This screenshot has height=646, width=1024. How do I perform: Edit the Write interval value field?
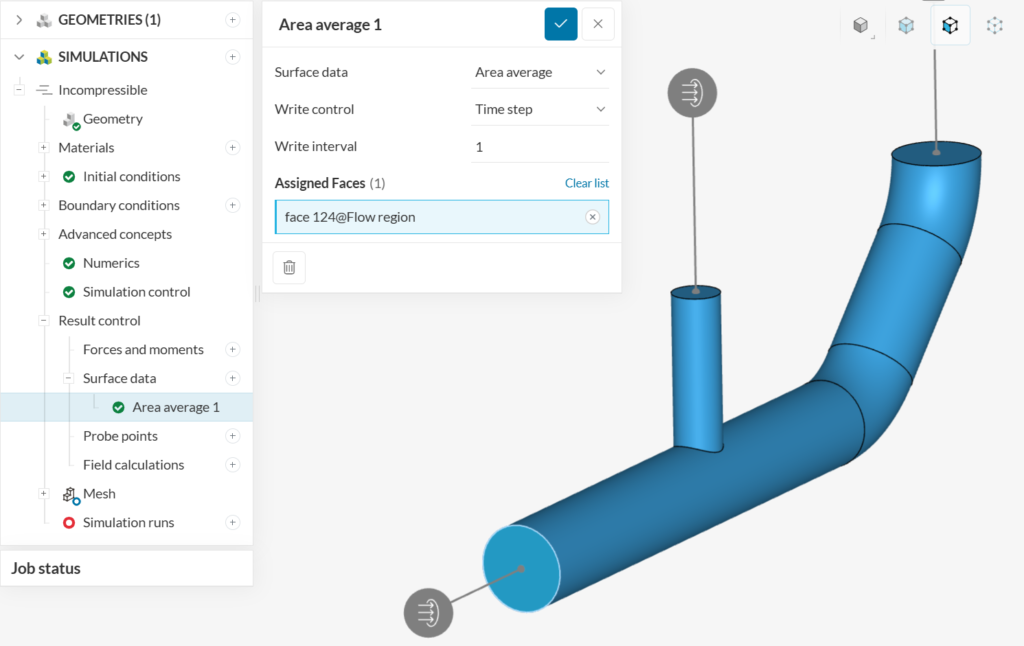(540, 146)
